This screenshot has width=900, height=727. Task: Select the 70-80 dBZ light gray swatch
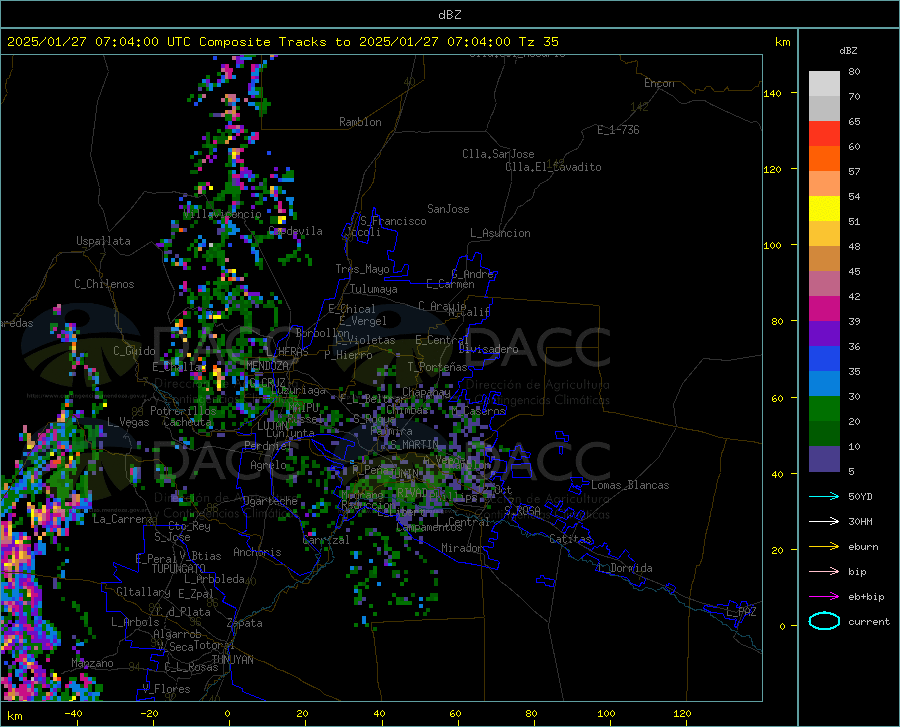pyautogui.click(x=824, y=84)
